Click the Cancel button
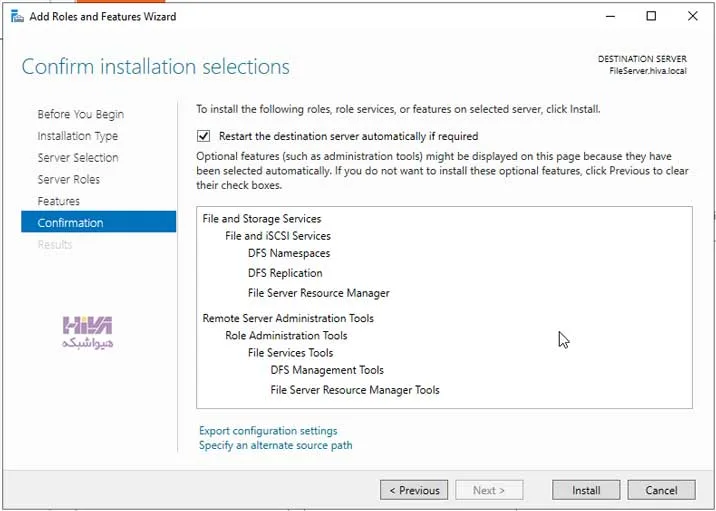Image resolution: width=716 pixels, height=511 pixels. pyautogui.click(x=661, y=490)
